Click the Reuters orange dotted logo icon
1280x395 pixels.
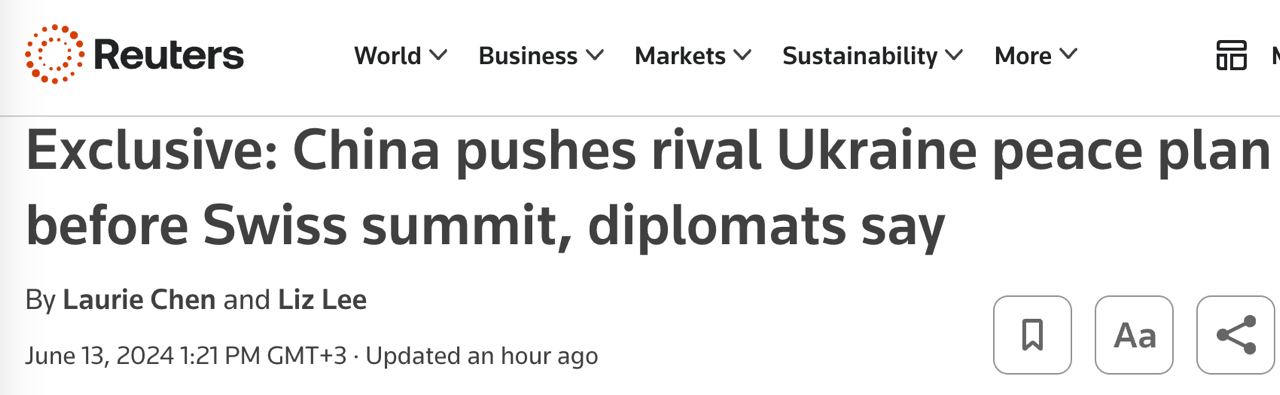point(55,55)
